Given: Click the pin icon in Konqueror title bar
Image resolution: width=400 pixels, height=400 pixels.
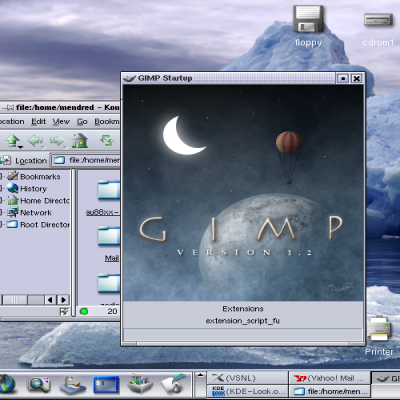Looking at the screenshot, I should pyautogui.click(x=8, y=108).
